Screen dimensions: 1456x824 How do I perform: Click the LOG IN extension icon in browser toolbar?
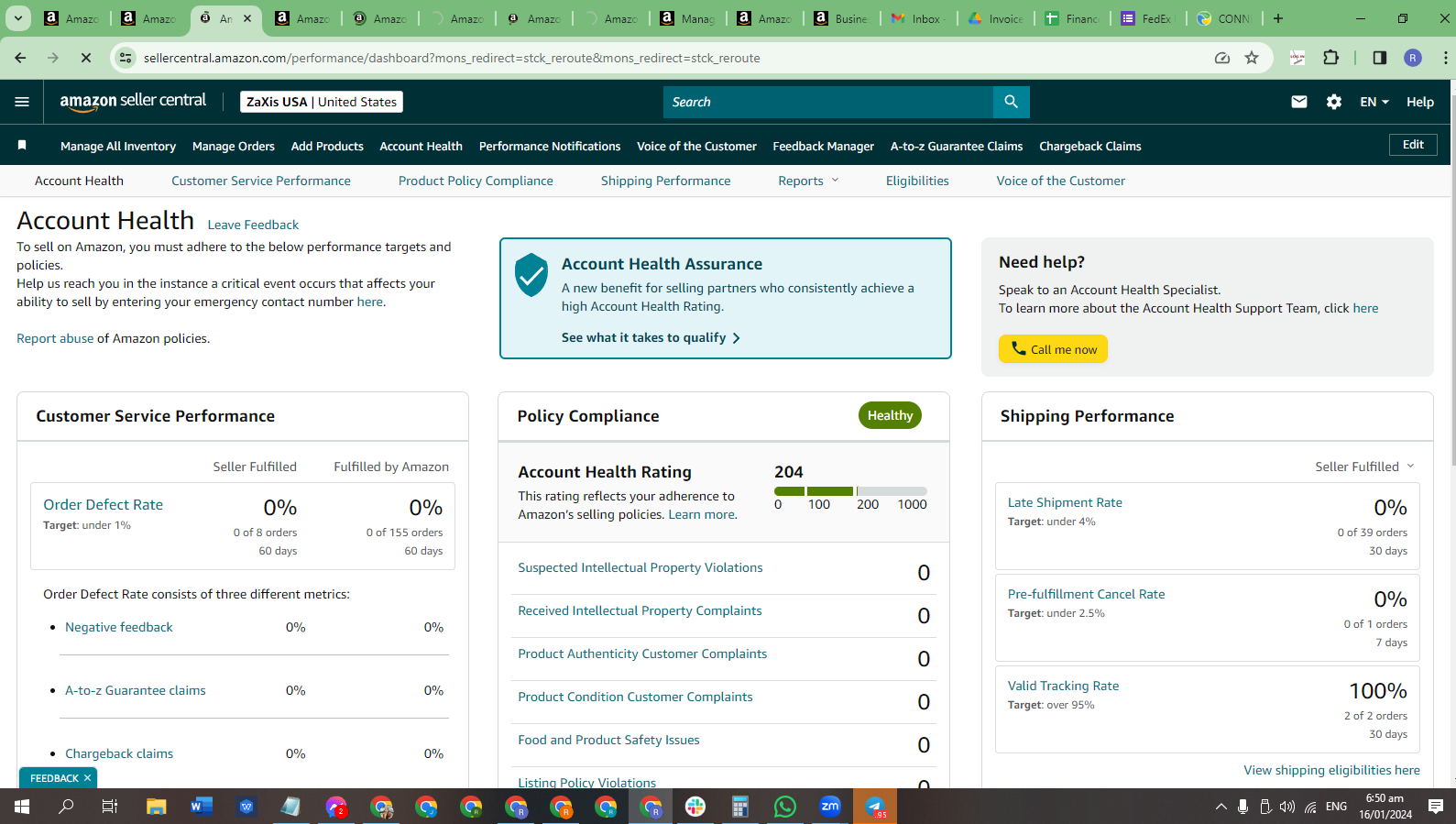point(1297,58)
